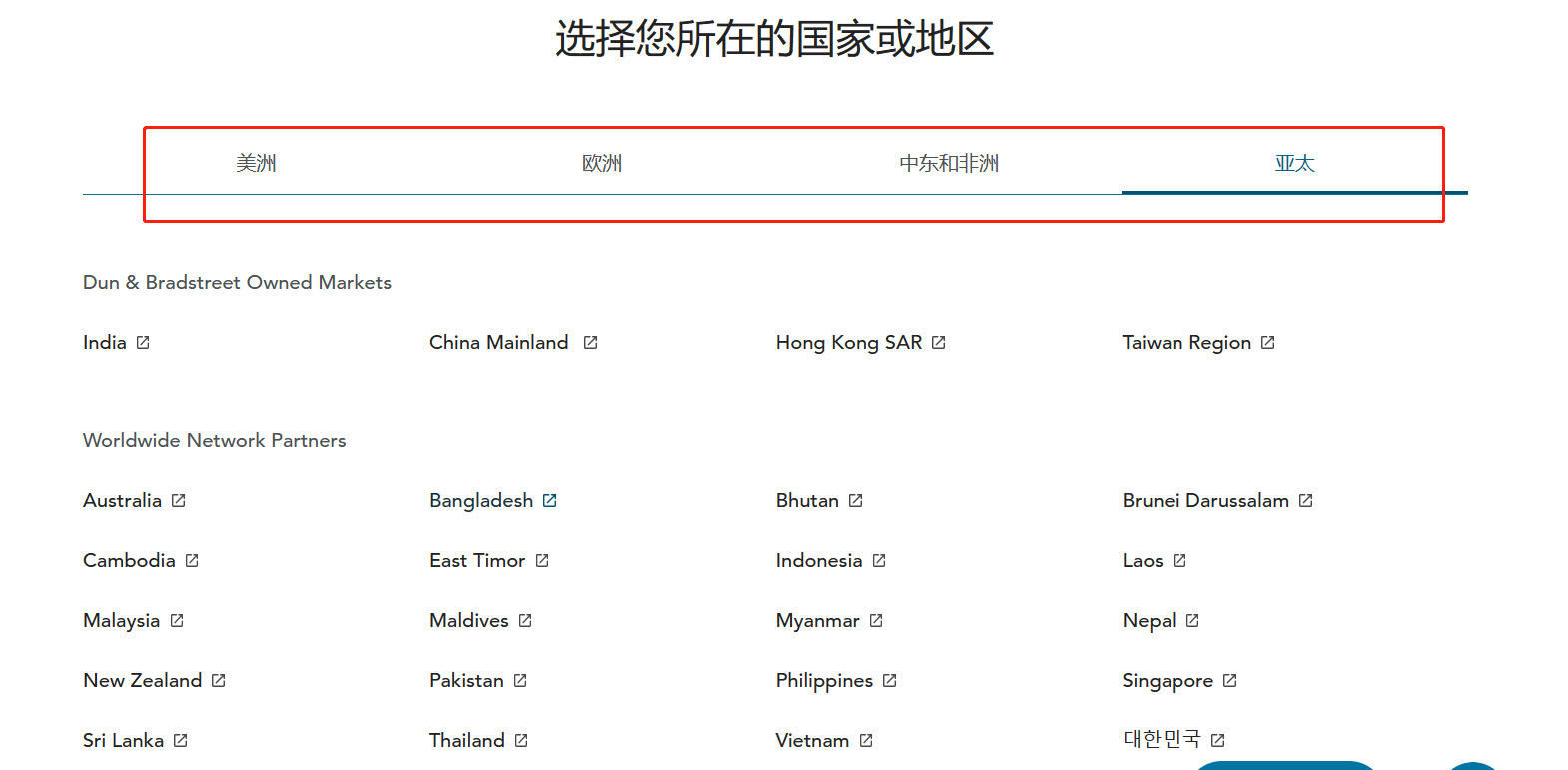Click the external-link icon next to Sri Lanka

coord(180,740)
